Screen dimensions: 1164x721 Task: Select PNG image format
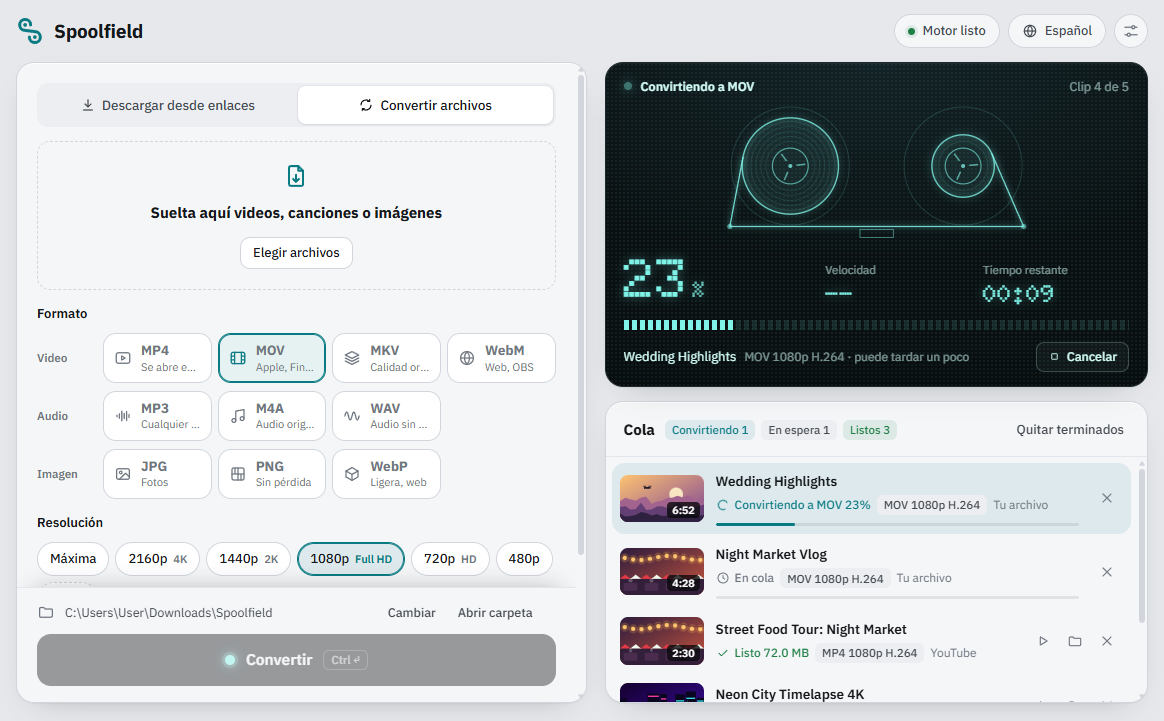click(x=272, y=474)
